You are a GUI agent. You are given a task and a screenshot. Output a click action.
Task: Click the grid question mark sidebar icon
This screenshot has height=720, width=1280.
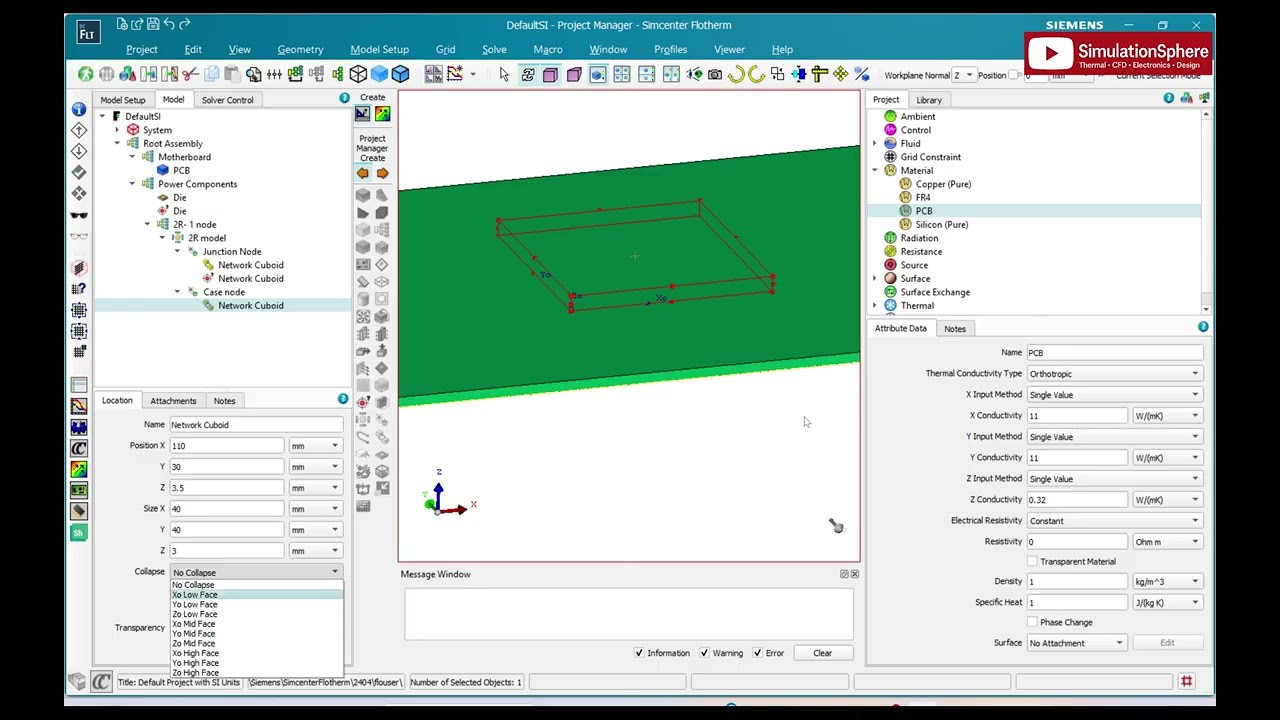pyautogui.click(x=79, y=289)
